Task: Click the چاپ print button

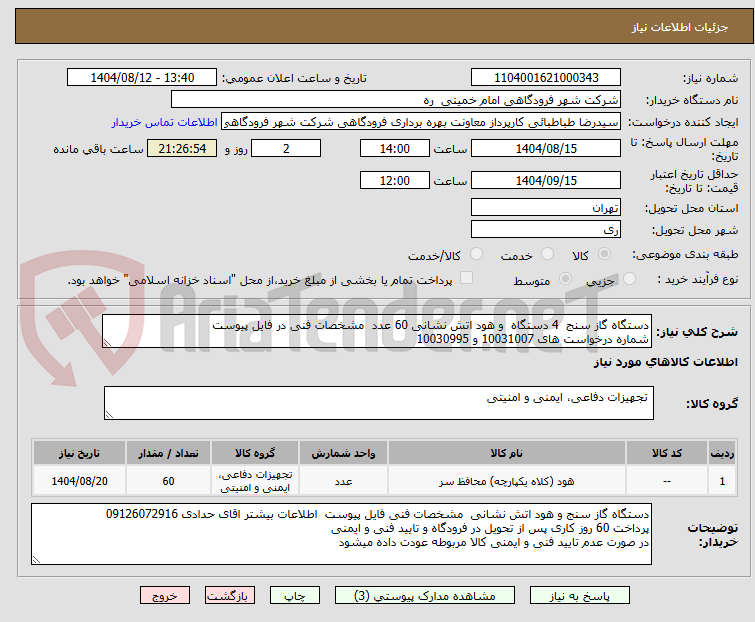Action: coord(295,596)
